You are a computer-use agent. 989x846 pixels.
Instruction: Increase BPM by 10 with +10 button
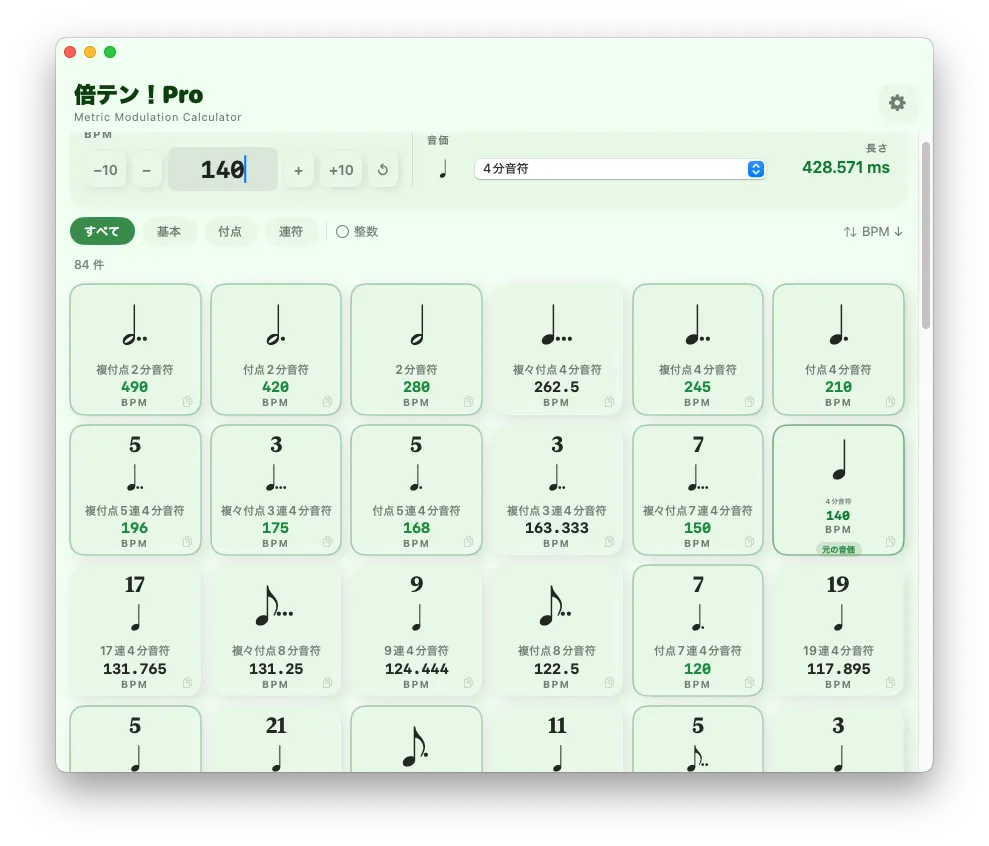click(x=341, y=170)
